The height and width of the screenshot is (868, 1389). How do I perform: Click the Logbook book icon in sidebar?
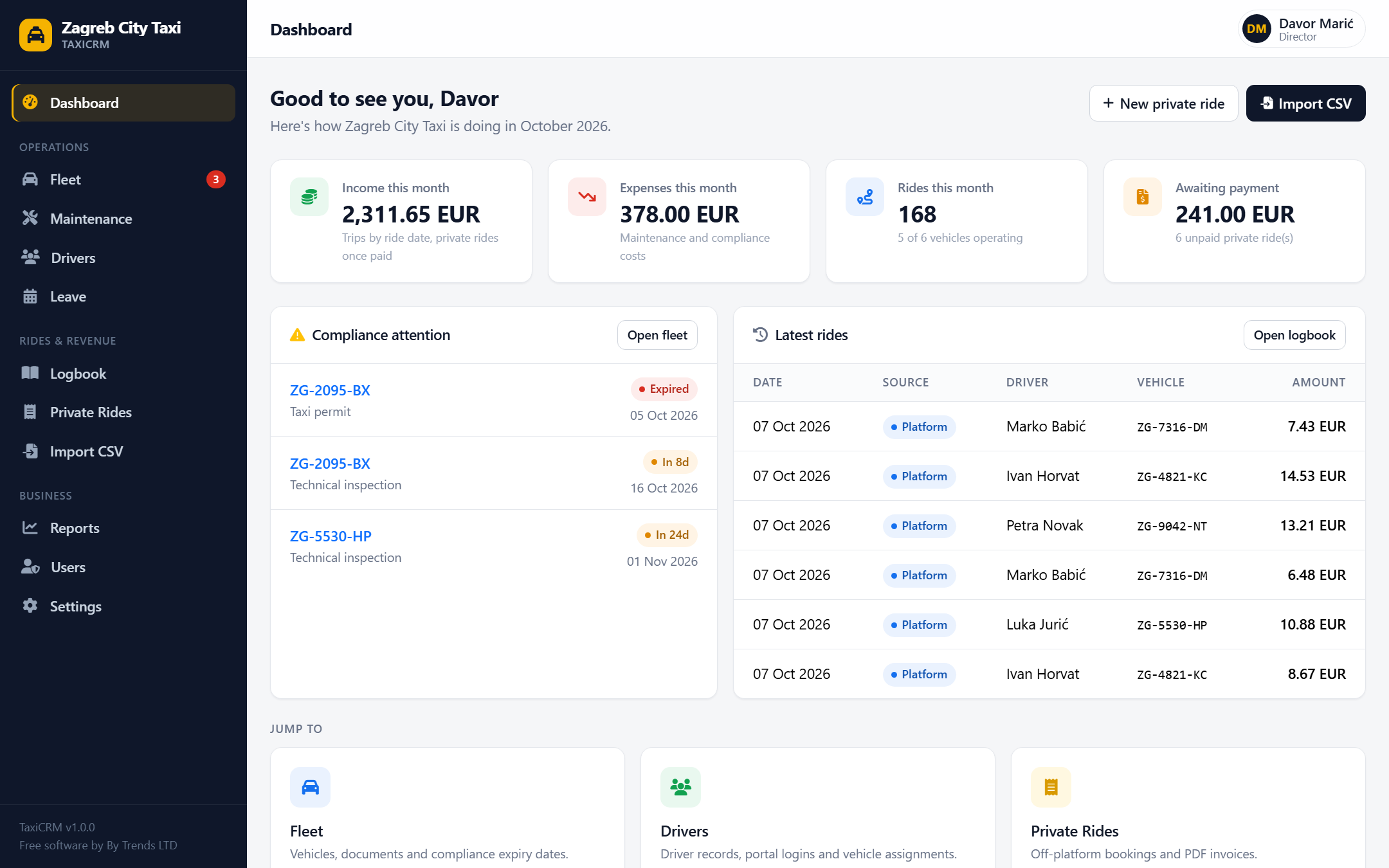point(30,373)
